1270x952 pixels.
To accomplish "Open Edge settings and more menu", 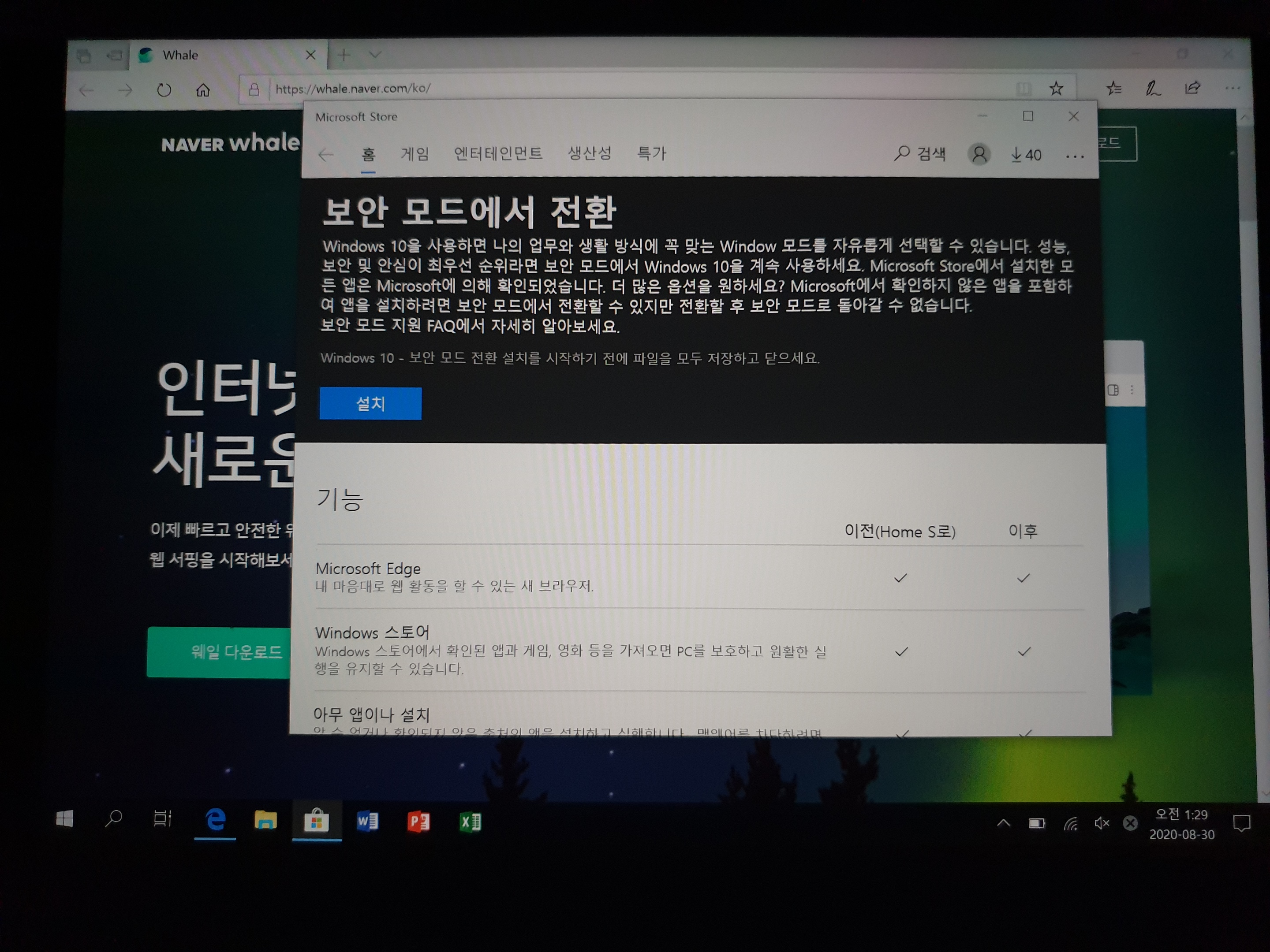I will tap(1232, 88).
